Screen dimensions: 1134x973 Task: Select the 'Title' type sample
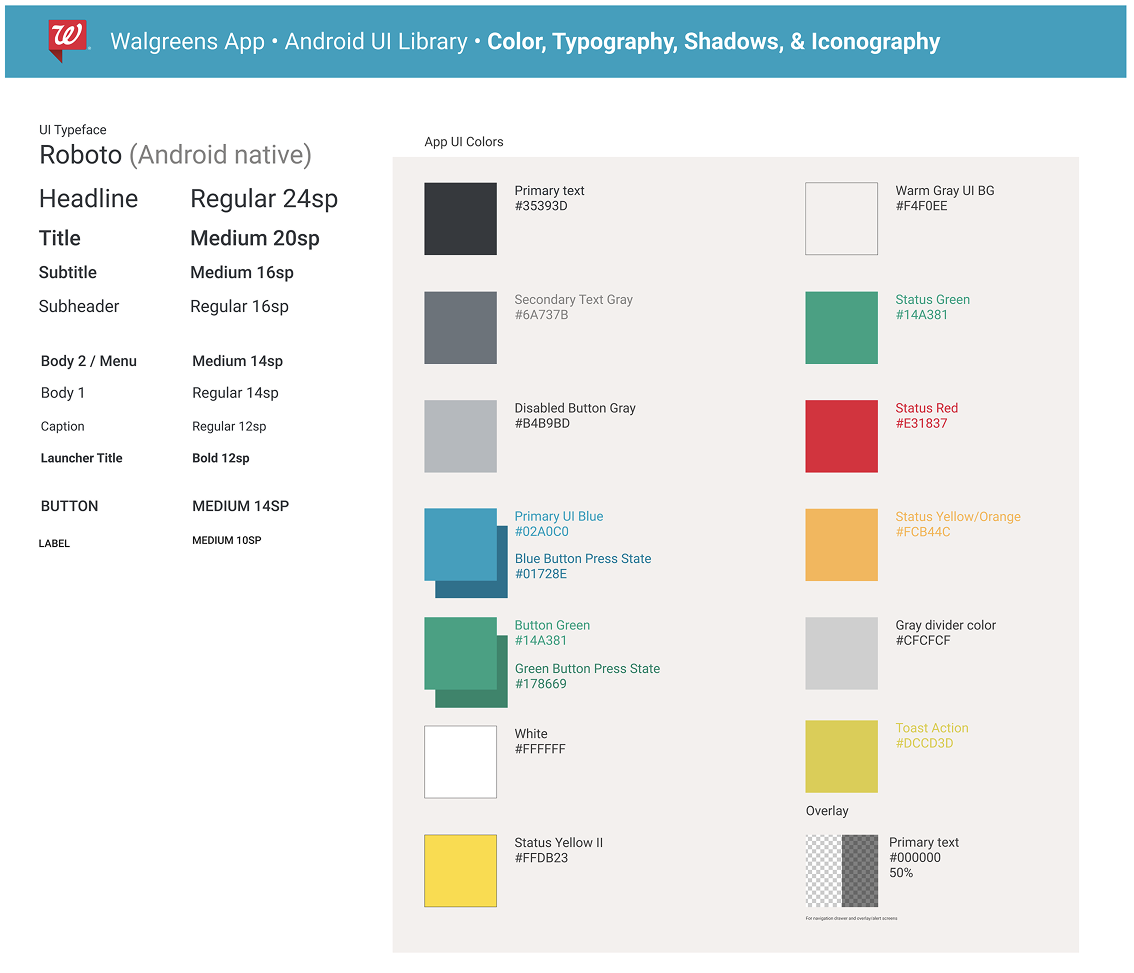pyautogui.click(x=60, y=238)
